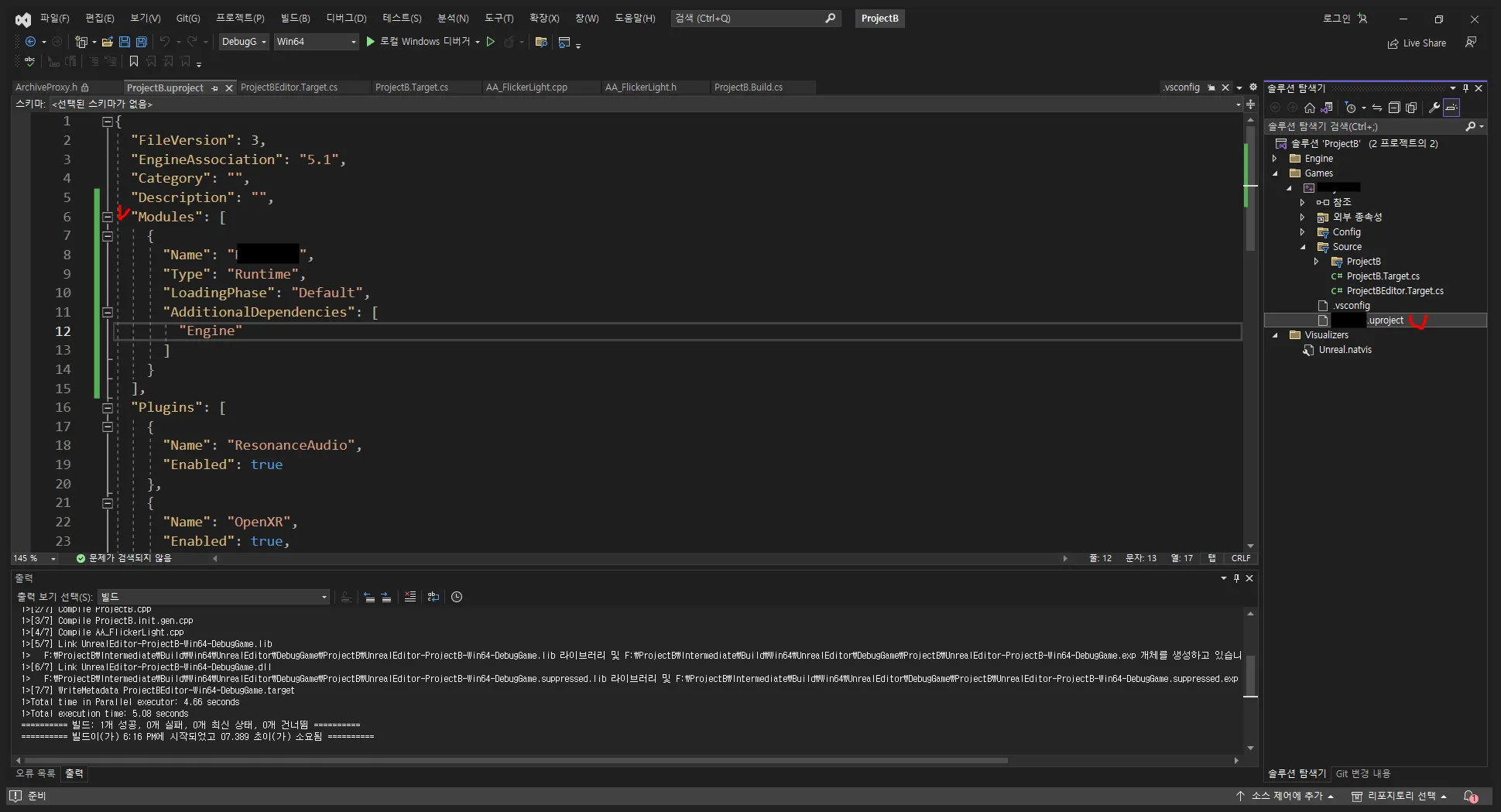Image resolution: width=1501 pixels, height=812 pixels.
Task: Clear all output with the red X icon
Action: coord(410,597)
